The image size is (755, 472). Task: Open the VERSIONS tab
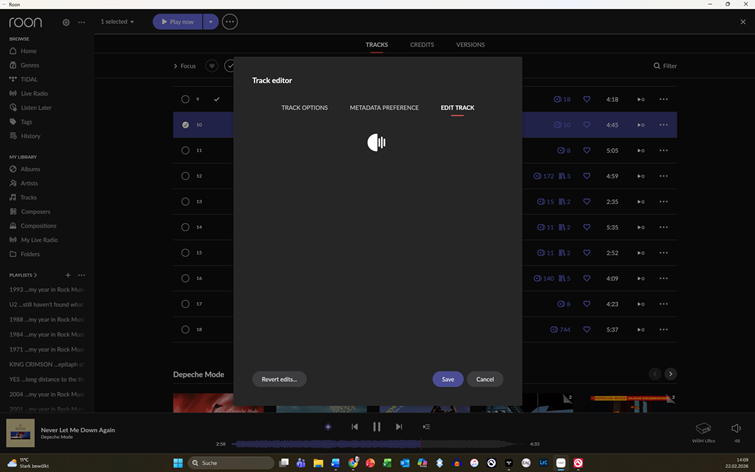click(x=470, y=44)
